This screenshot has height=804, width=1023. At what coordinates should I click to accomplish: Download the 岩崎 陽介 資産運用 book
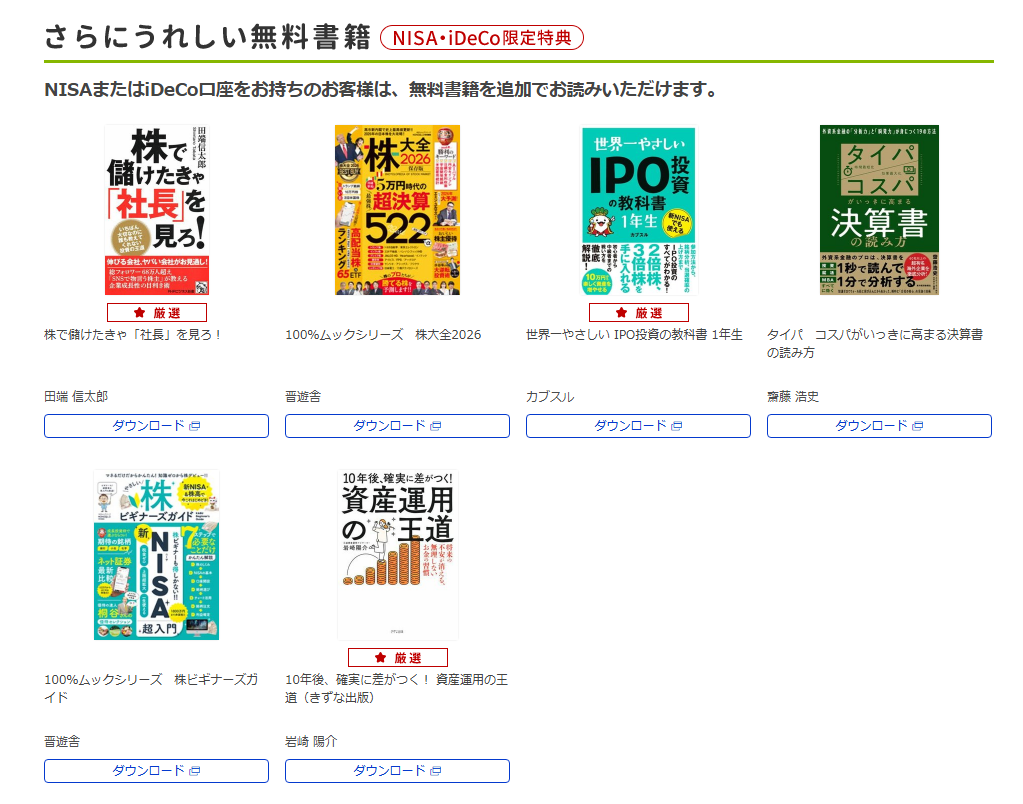click(x=397, y=771)
